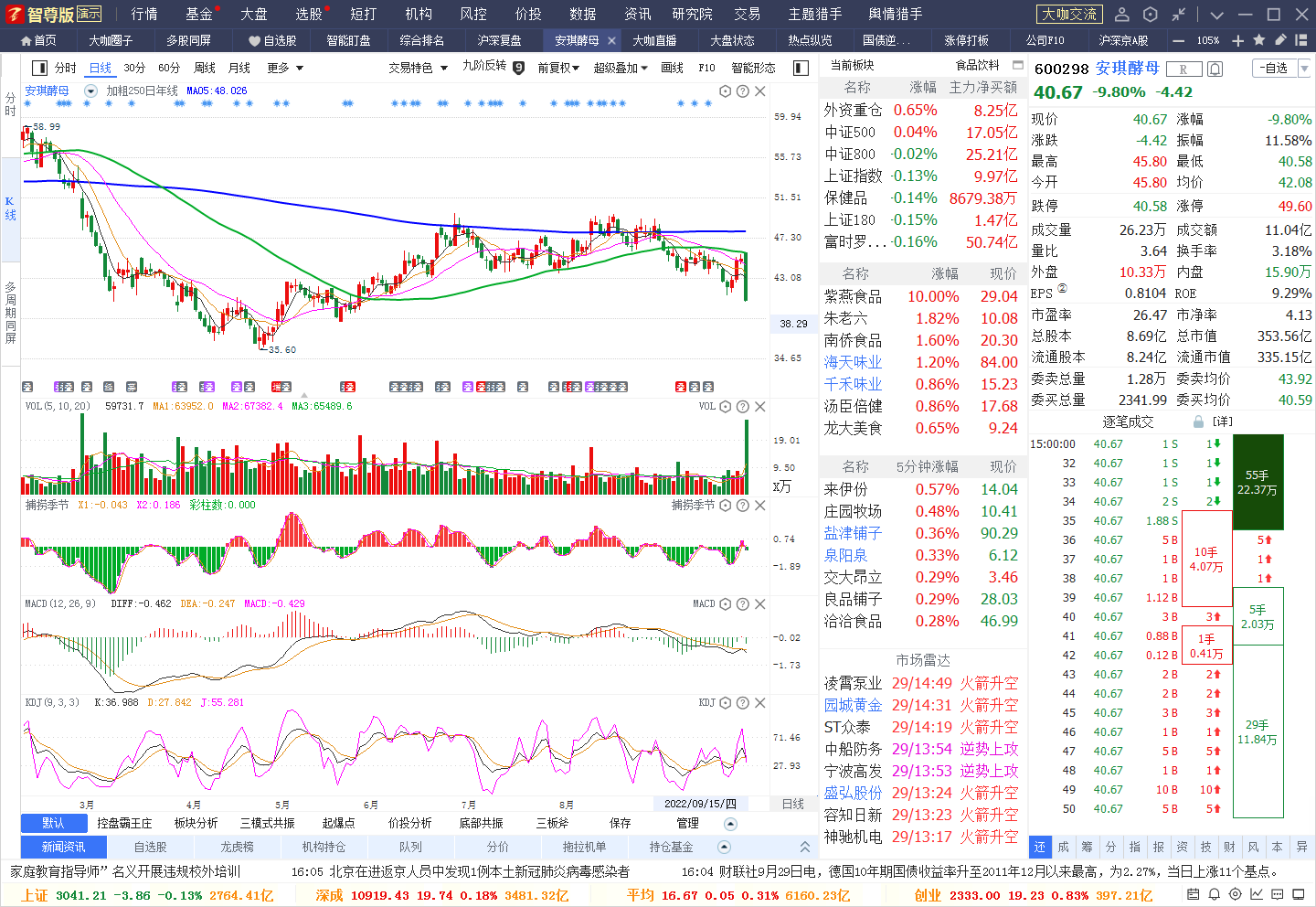Expand the news panel with double chevron

804,848
